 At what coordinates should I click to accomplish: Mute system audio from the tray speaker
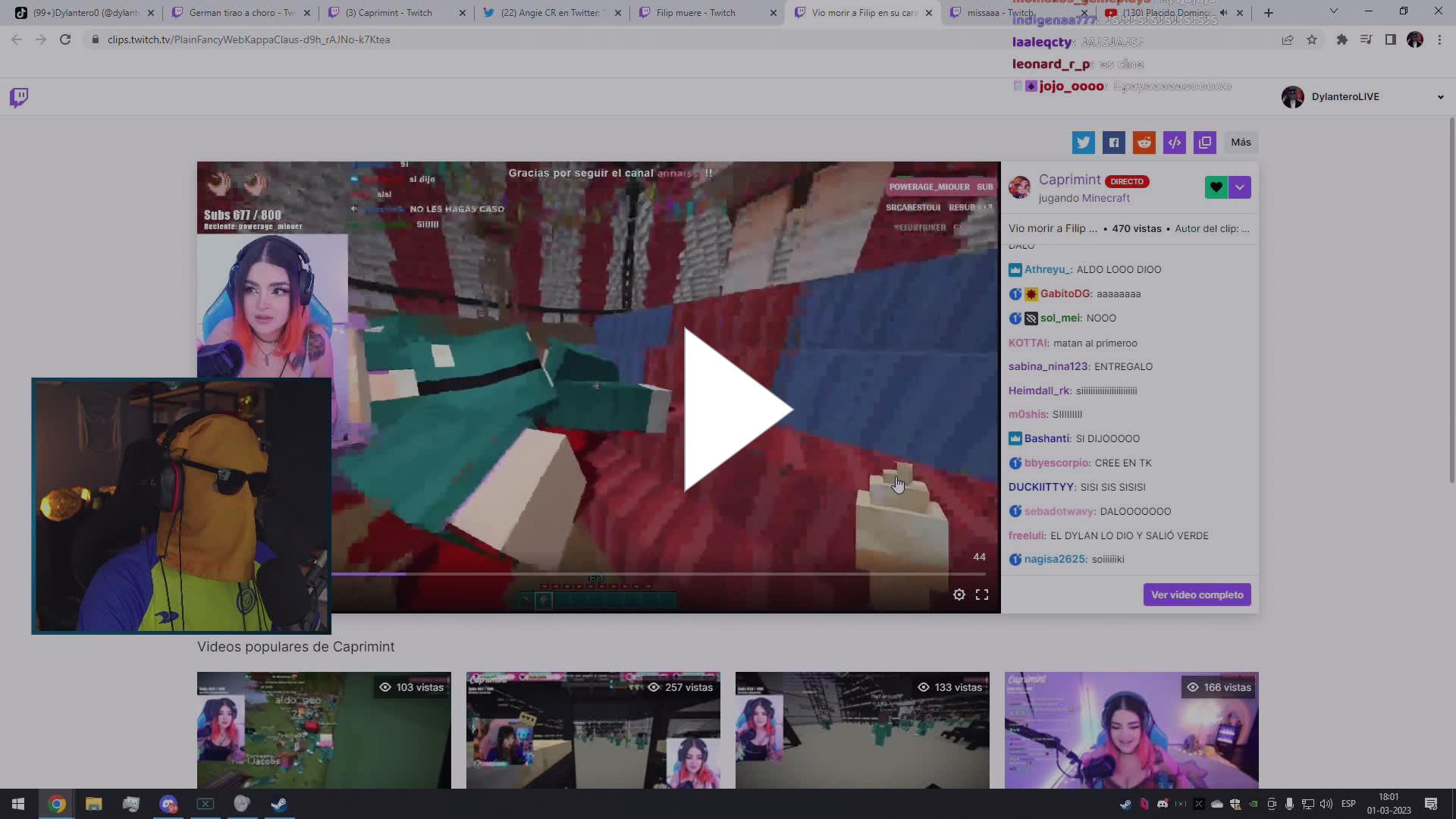1326,804
